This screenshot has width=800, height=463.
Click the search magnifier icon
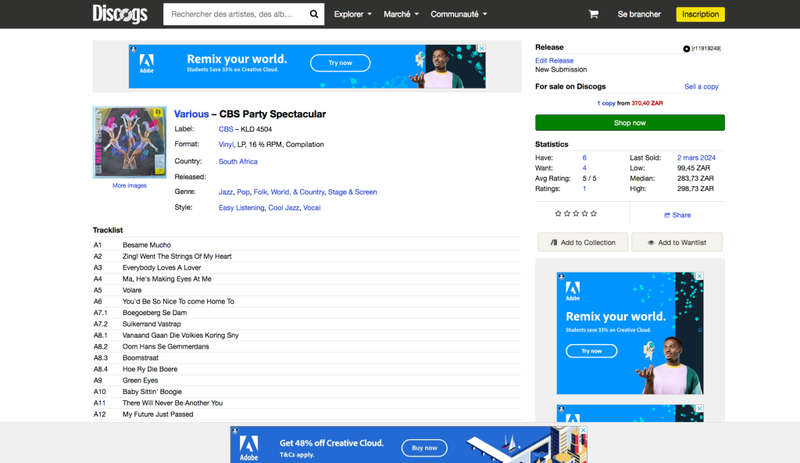pos(314,14)
